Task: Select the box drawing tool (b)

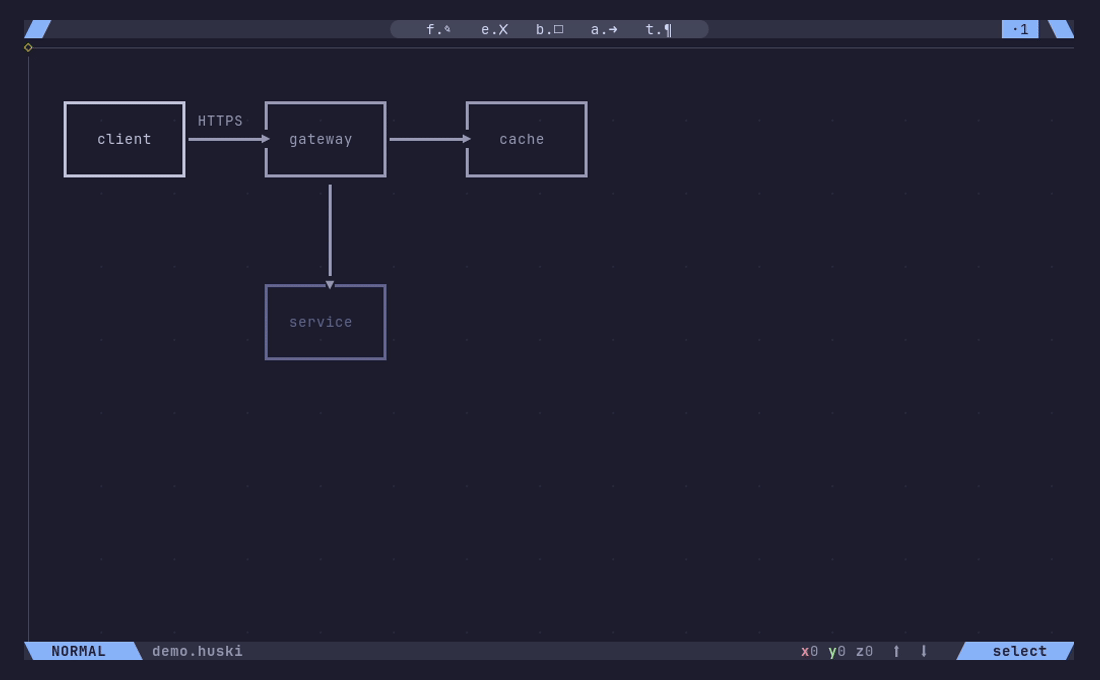Action: 549,29
